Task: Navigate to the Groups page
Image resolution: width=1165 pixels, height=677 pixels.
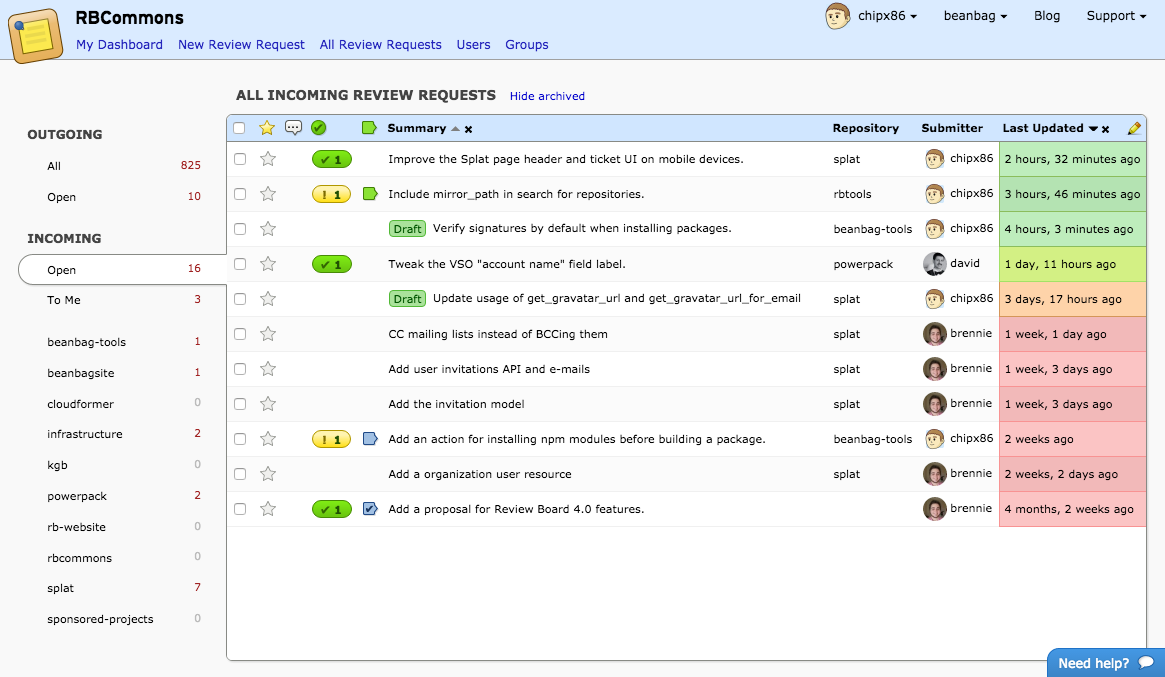Action: [527, 45]
